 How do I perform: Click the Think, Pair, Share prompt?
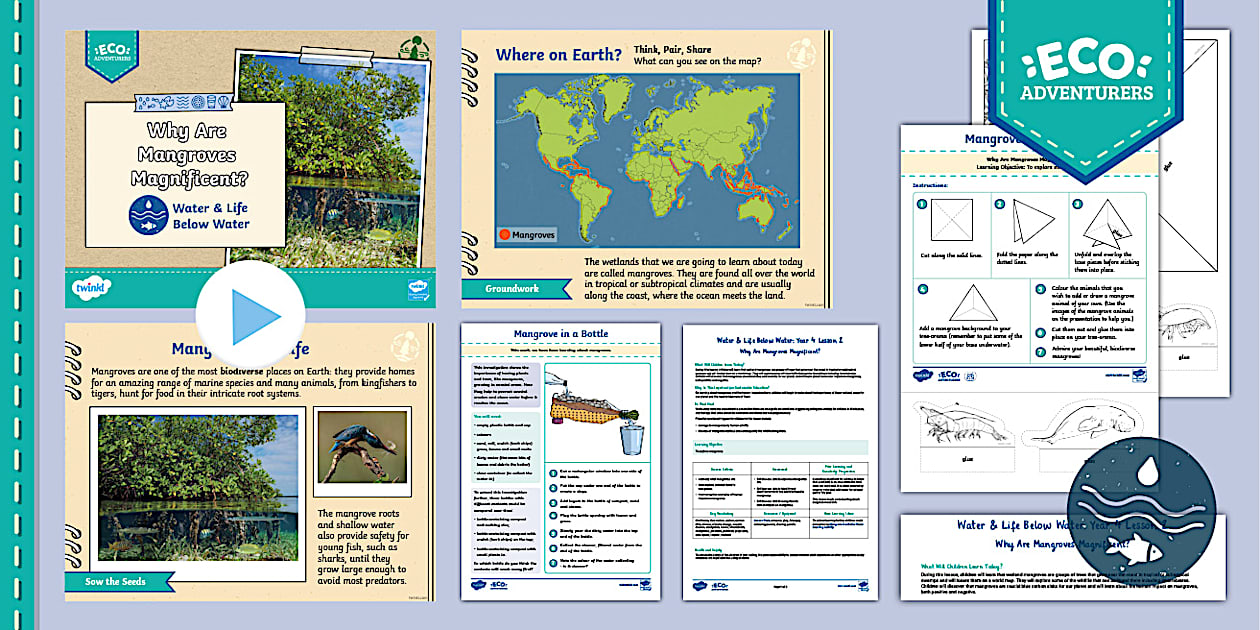pos(674,49)
